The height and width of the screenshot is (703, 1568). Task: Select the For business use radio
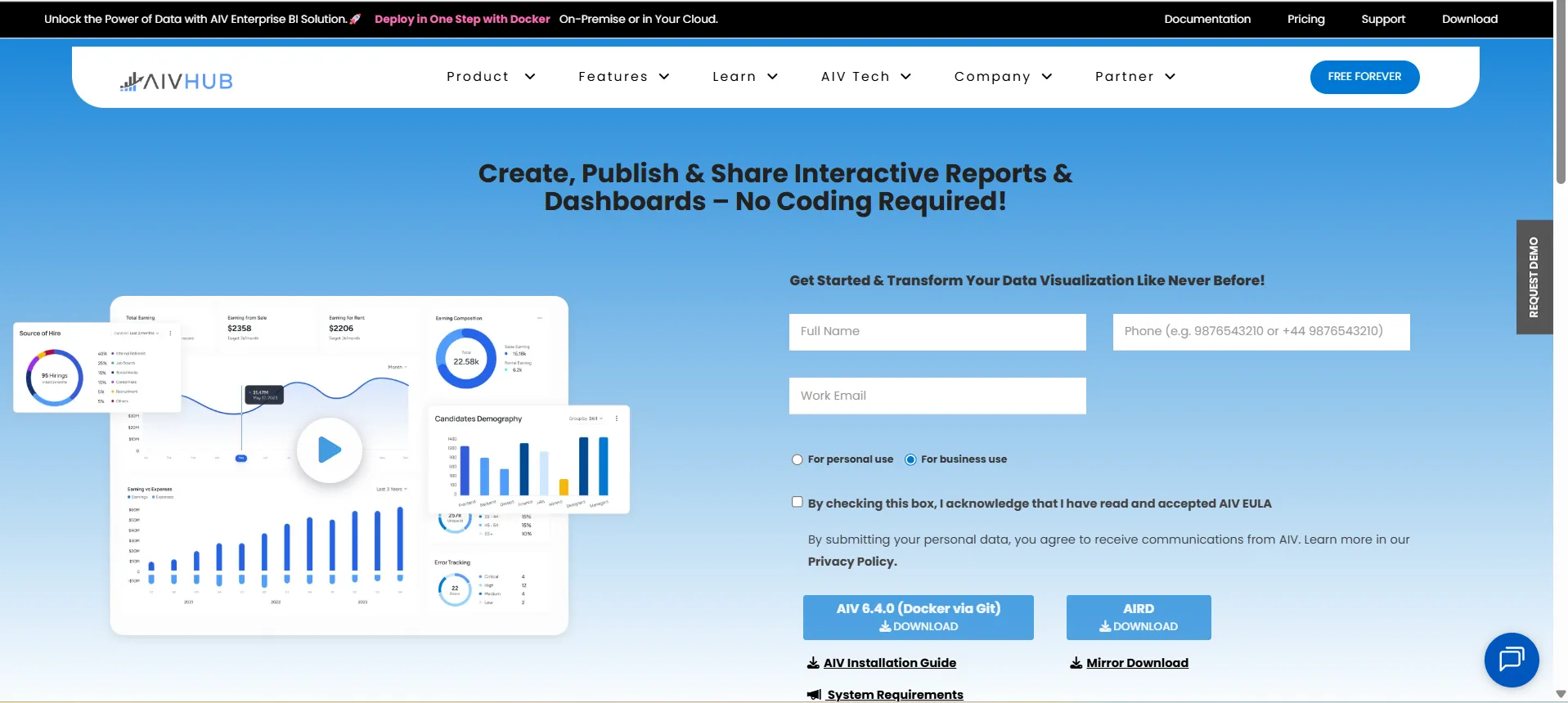(x=910, y=459)
